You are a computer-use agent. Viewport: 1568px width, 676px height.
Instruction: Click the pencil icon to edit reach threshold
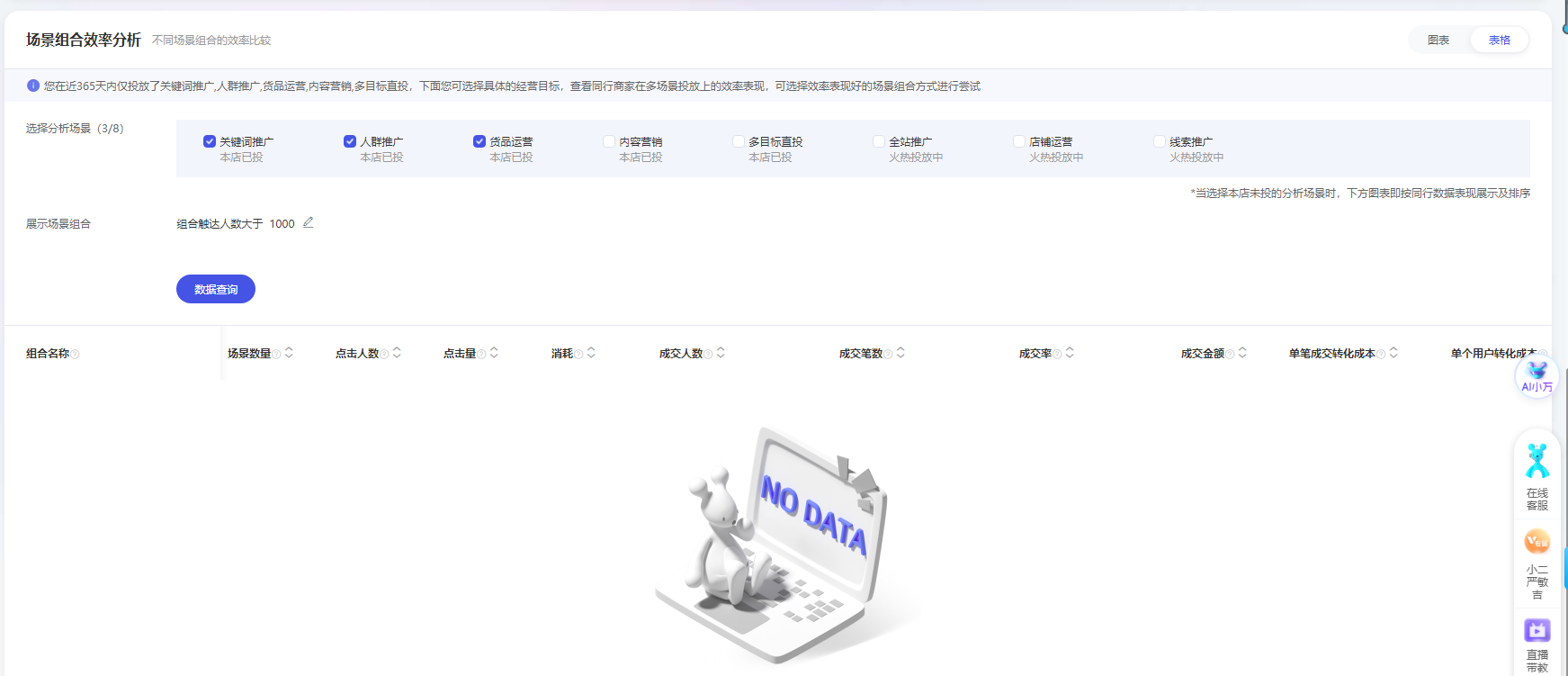[308, 222]
